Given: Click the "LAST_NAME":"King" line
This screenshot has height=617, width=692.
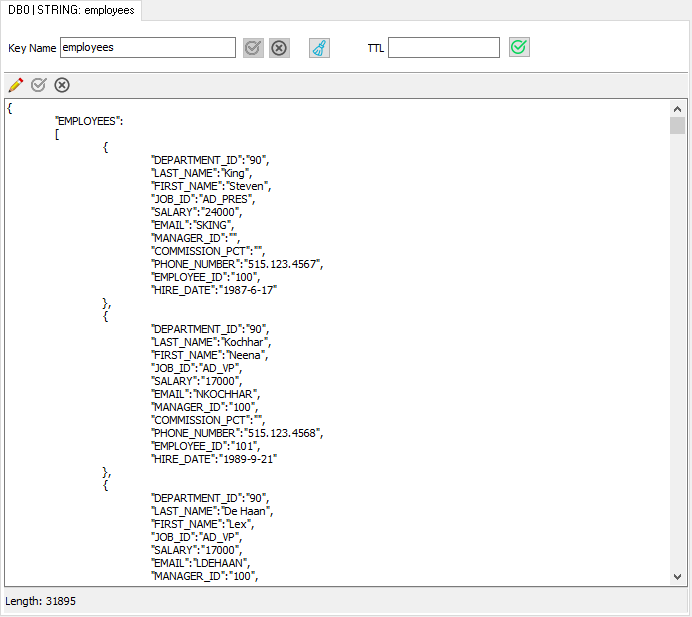Looking at the screenshot, I should point(201,173).
